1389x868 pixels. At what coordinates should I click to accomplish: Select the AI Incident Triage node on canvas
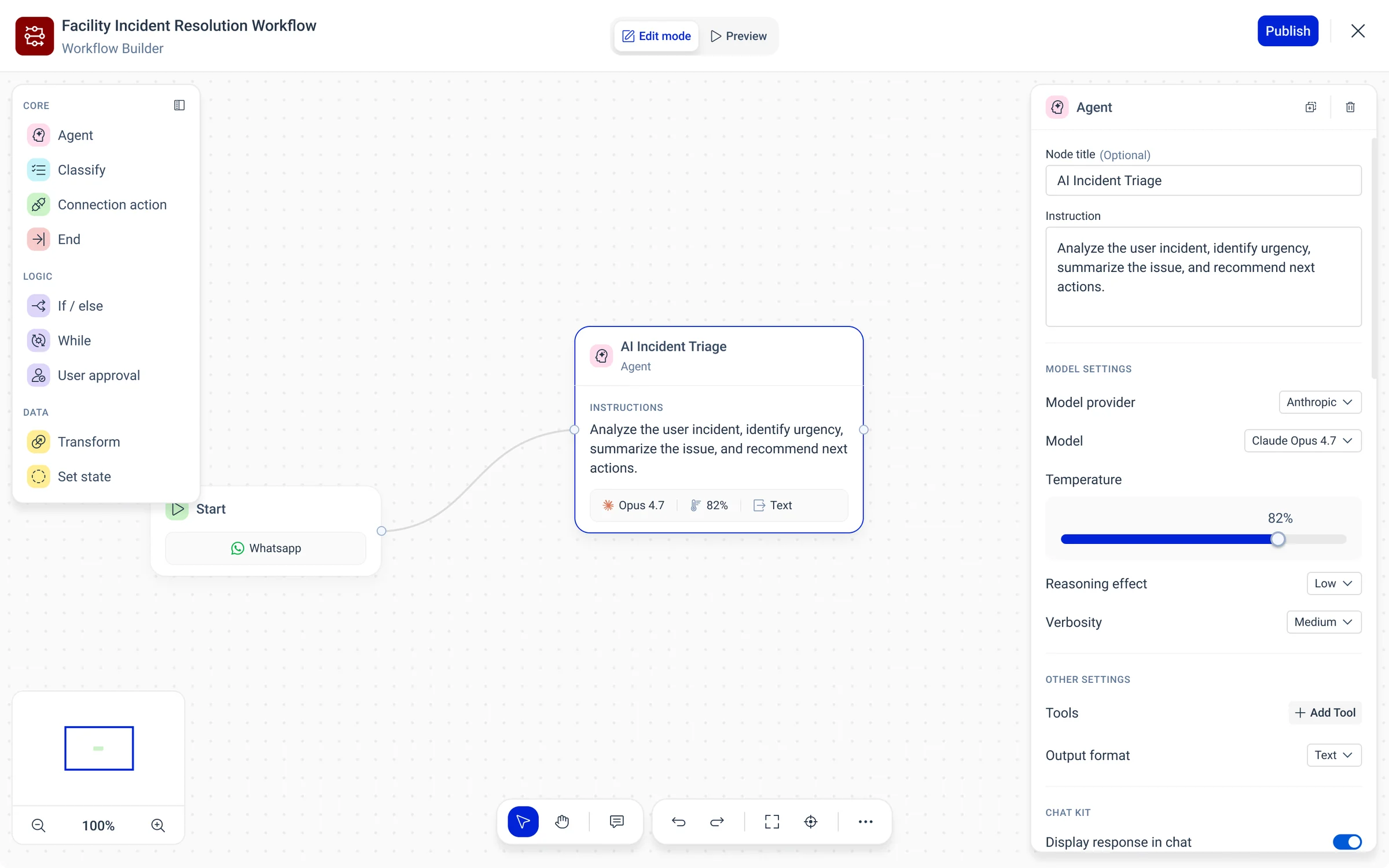[719, 429]
